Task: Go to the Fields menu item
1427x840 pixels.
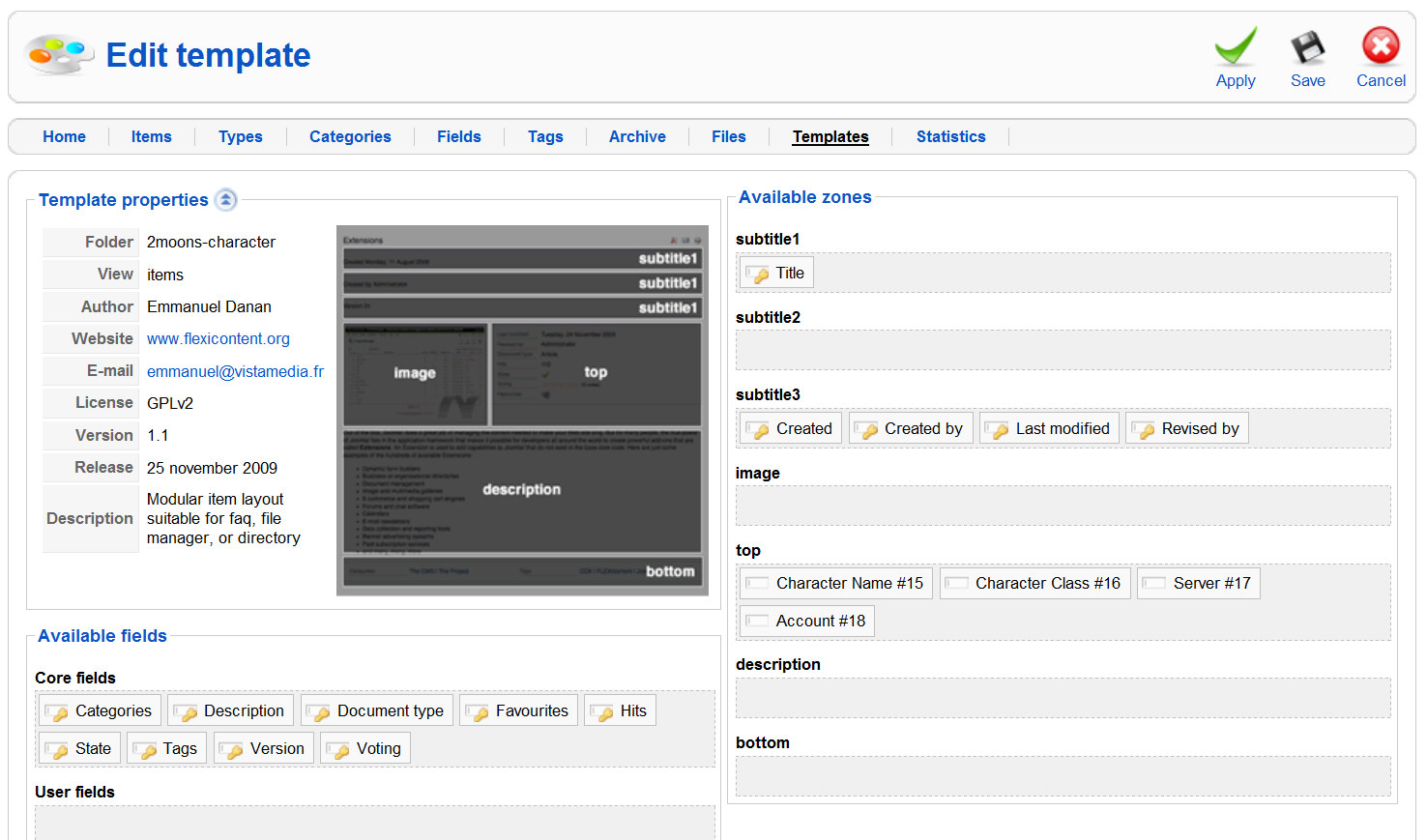Action: coord(458,137)
